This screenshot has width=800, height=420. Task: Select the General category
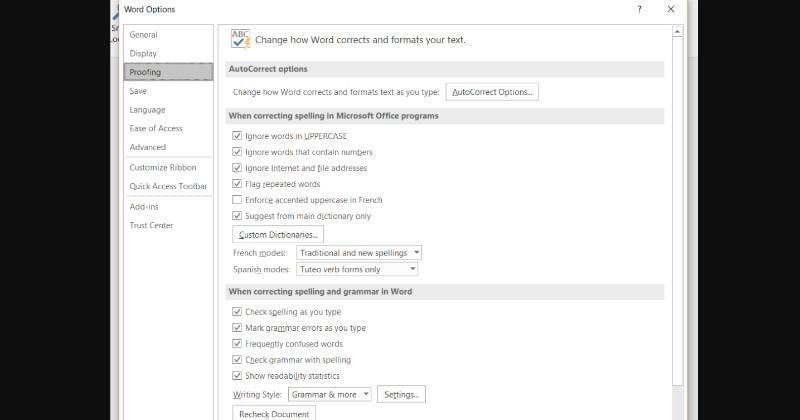coord(143,35)
